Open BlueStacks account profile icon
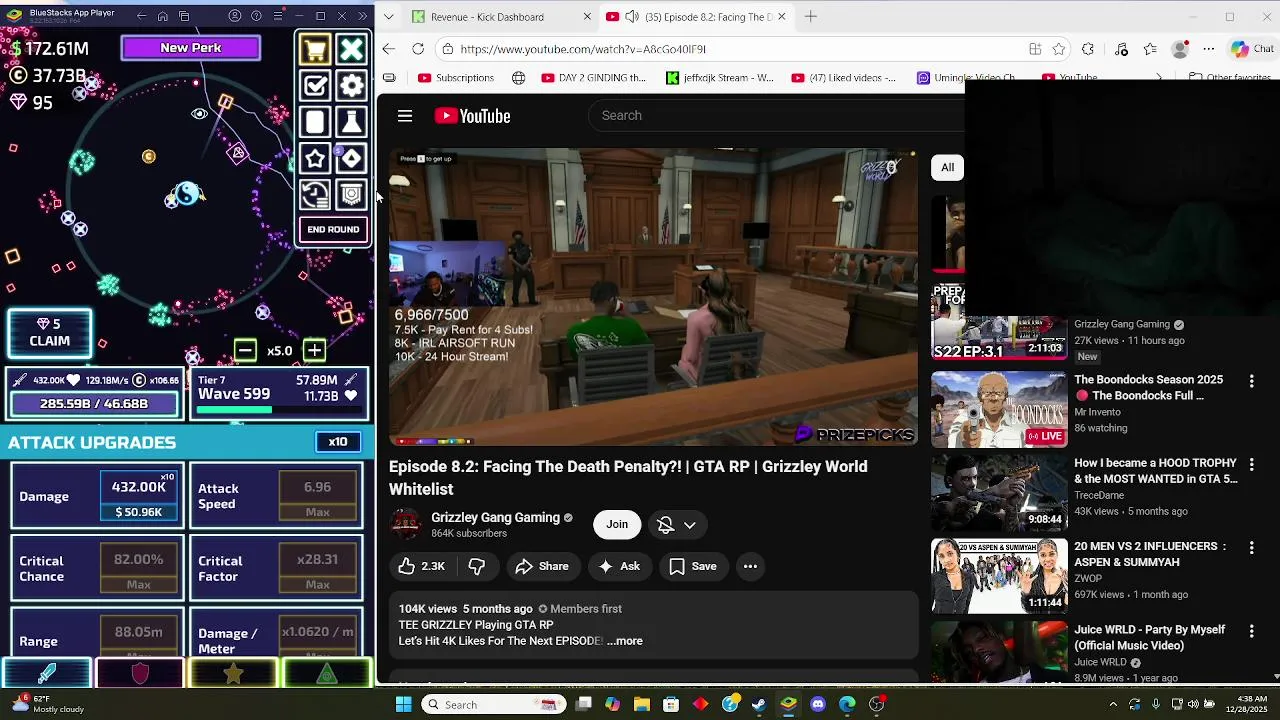The height and width of the screenshot is (720, 1280). pos(235,16)
